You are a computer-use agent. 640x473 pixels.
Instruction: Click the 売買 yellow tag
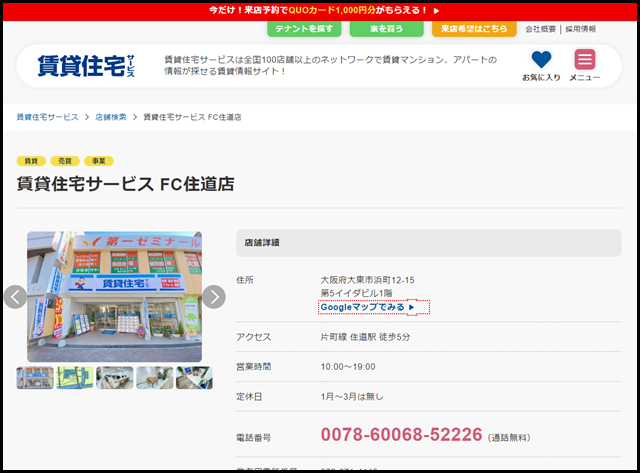click(x=65, y=161)
